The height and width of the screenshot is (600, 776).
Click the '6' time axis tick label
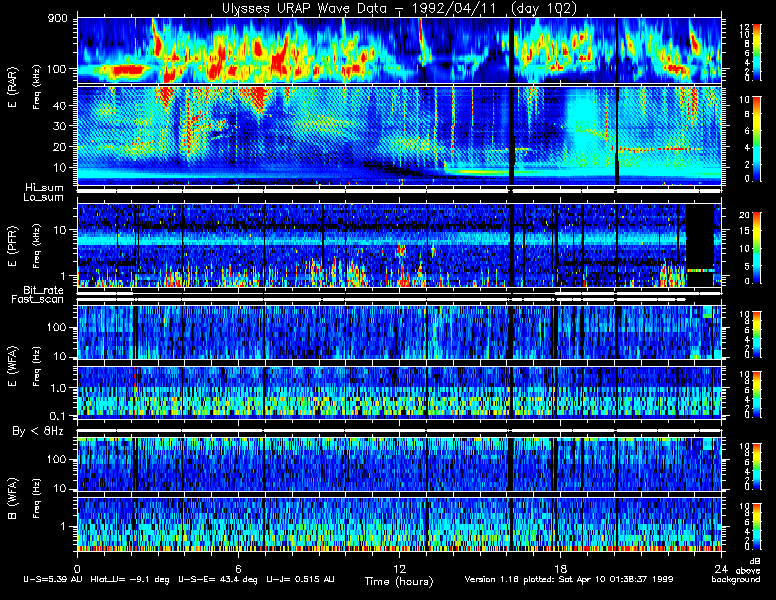coord(238,568)
